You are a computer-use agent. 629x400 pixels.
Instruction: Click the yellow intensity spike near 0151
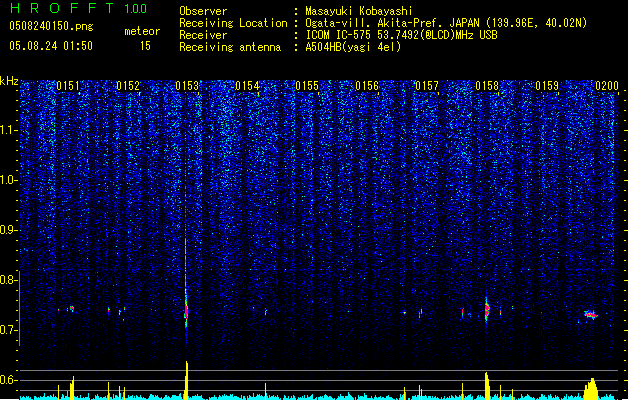pyautogui.click(x=72, y=387)
